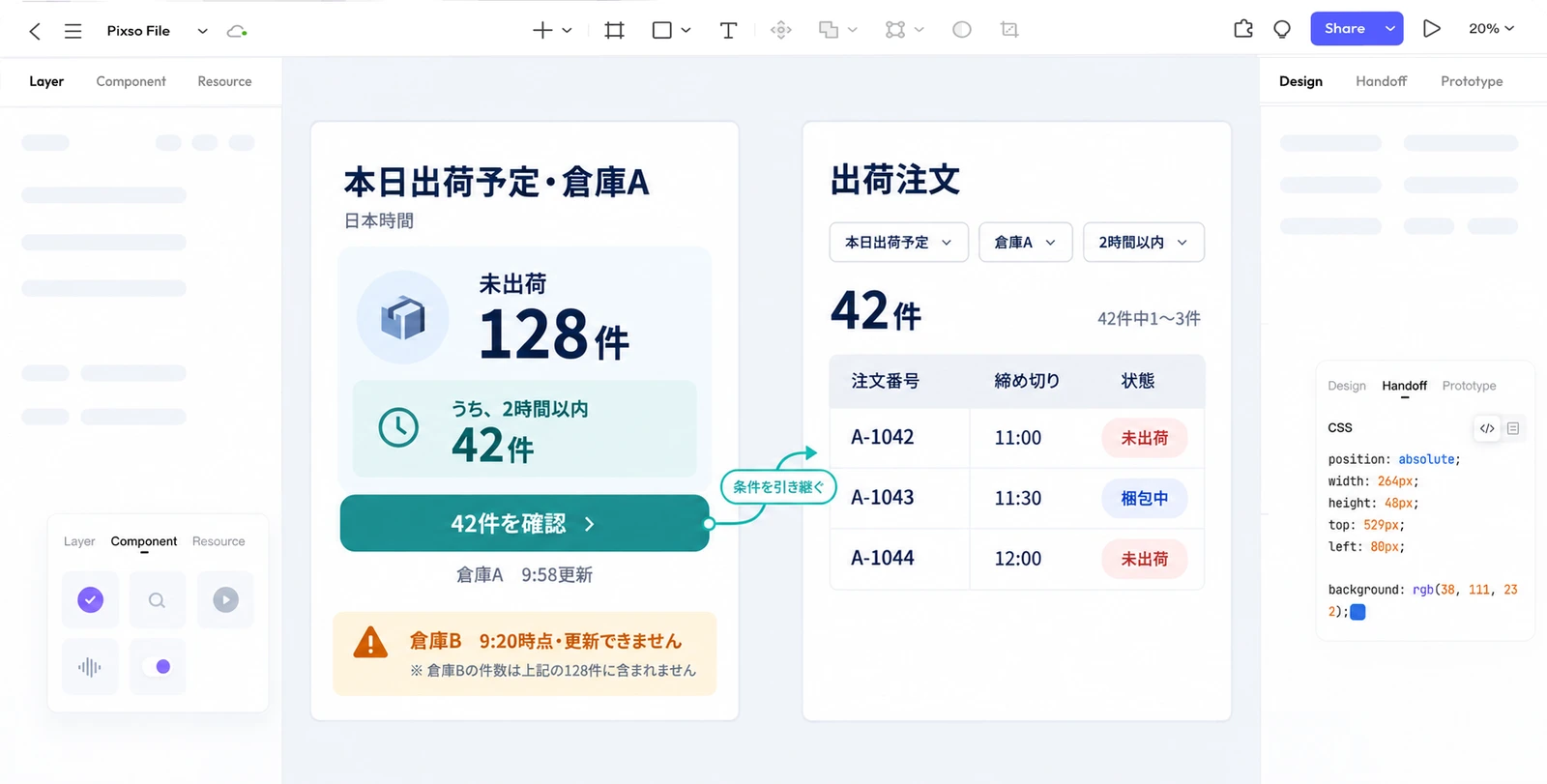Select the audio waveform component thumbnail
The width and height of the screenshot is (1547, 784).
[90, 667]
